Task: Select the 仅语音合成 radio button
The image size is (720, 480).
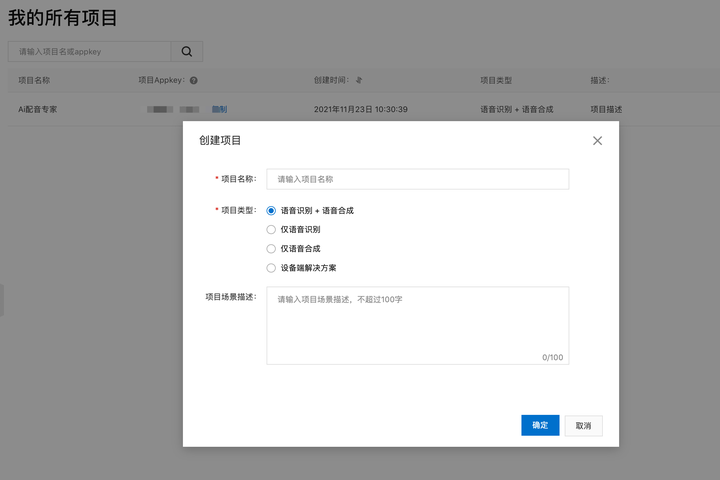Action: 271,248
